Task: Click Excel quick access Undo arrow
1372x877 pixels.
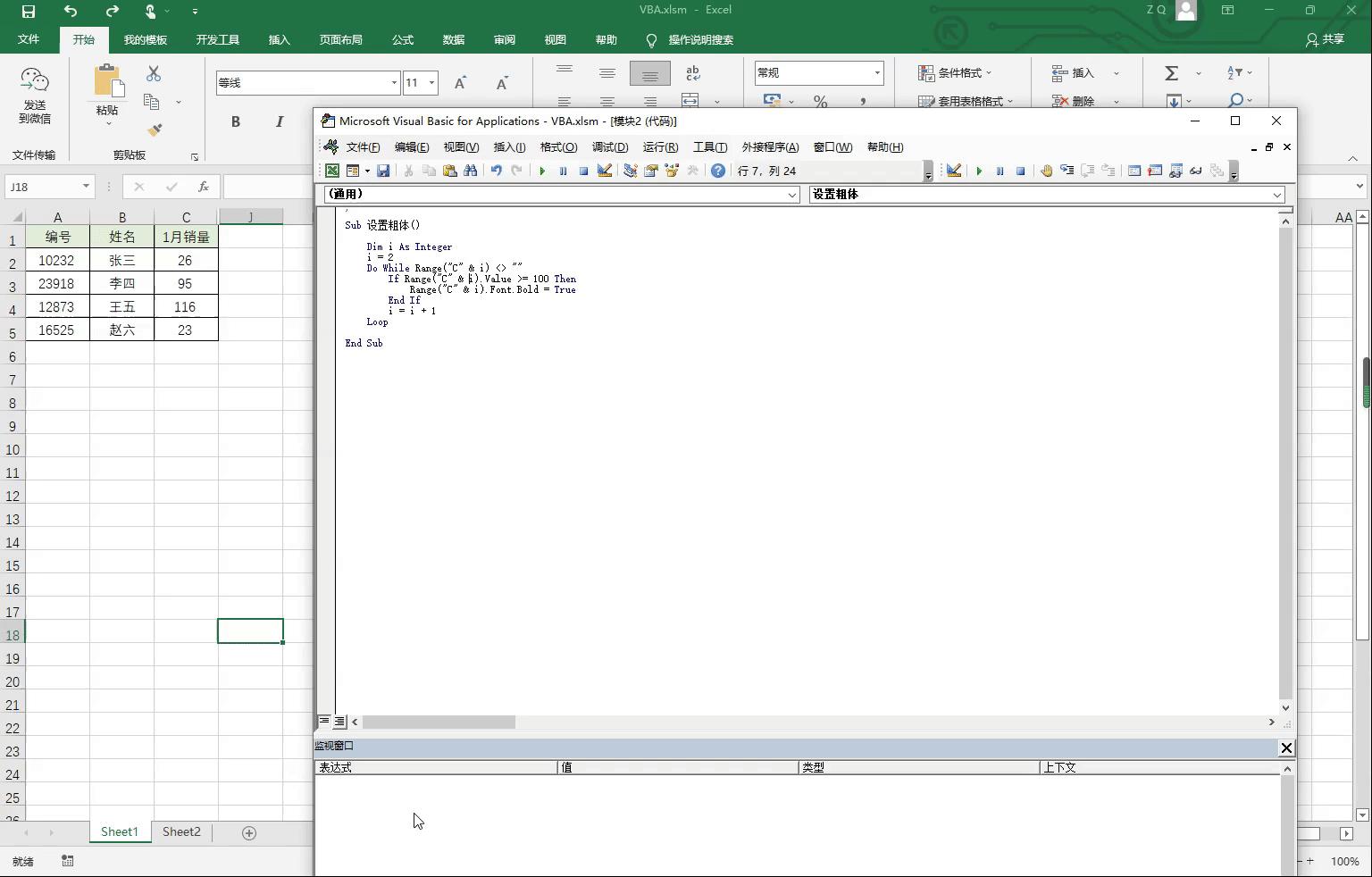Action: [71, 12]
